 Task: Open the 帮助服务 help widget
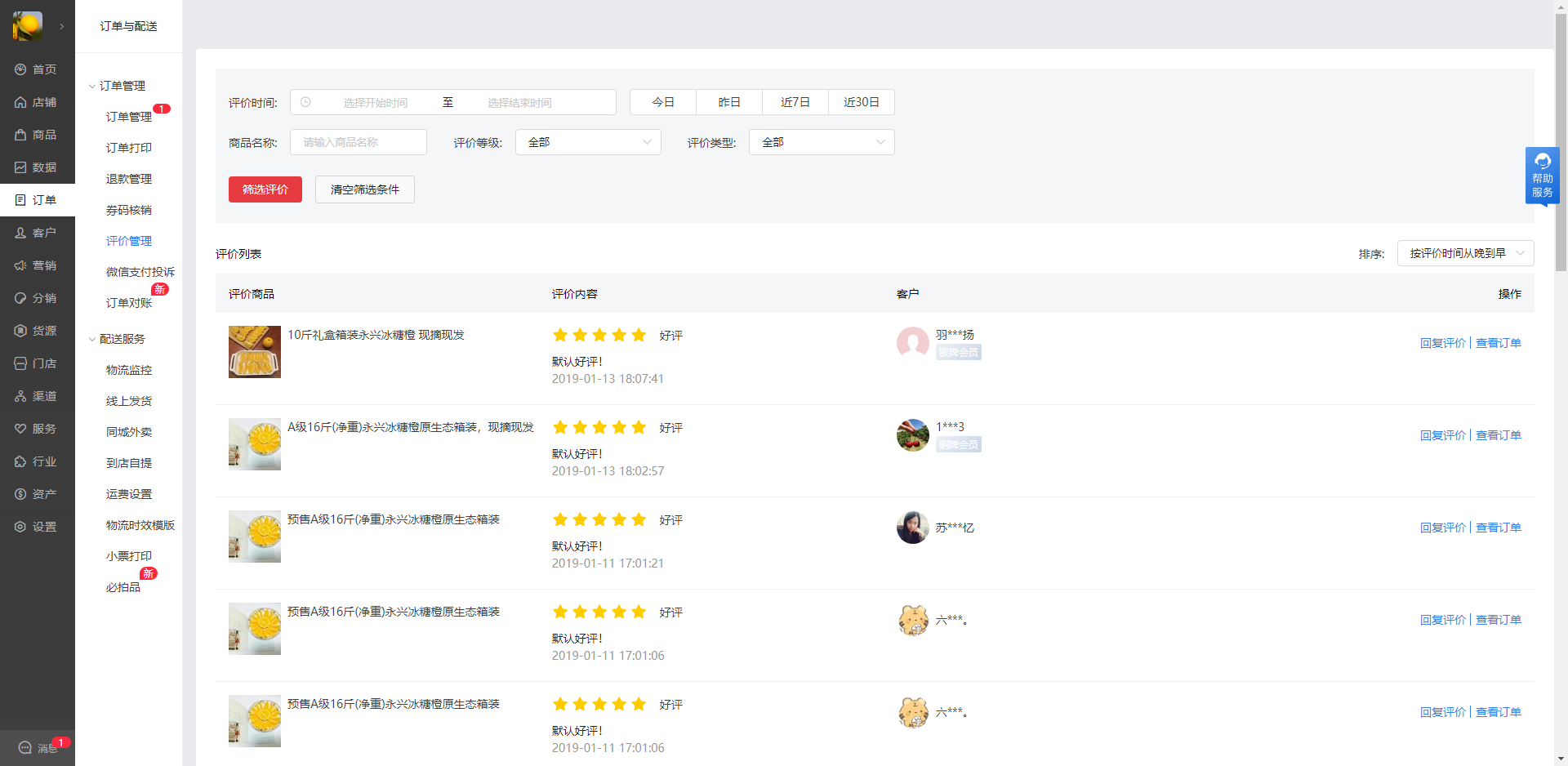[x=1542, y=176]
